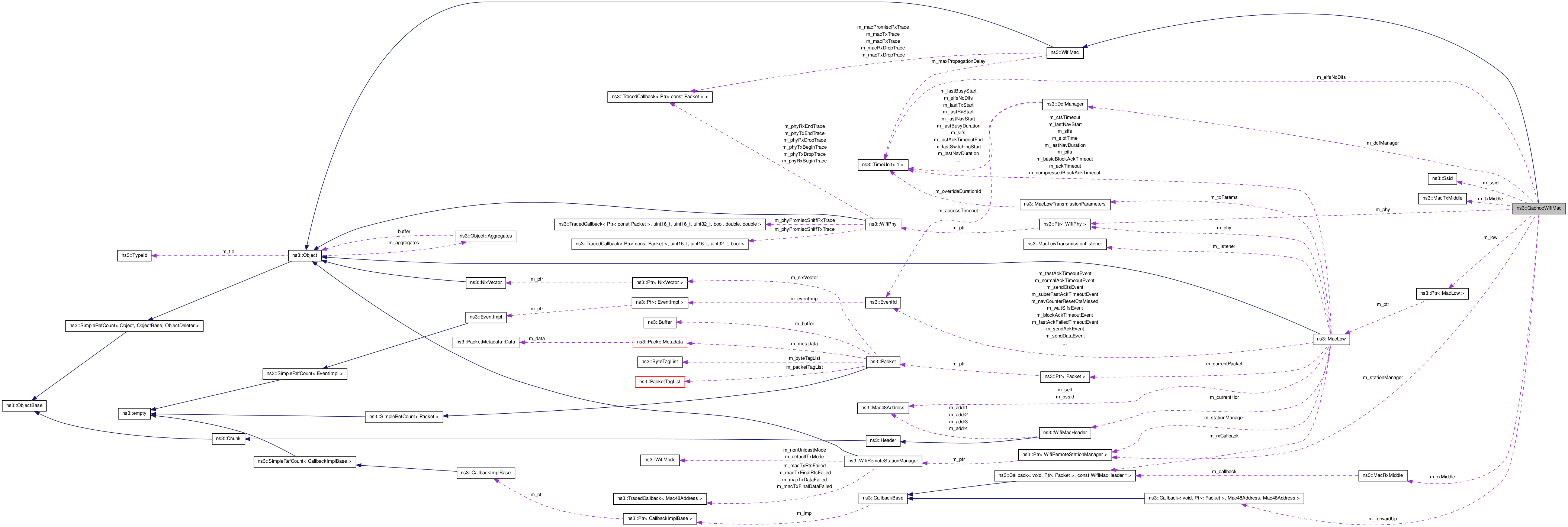Screen dimensions: 1568x527
Task: Open the ns3::DcfManager node
Action: point(1065,104)
